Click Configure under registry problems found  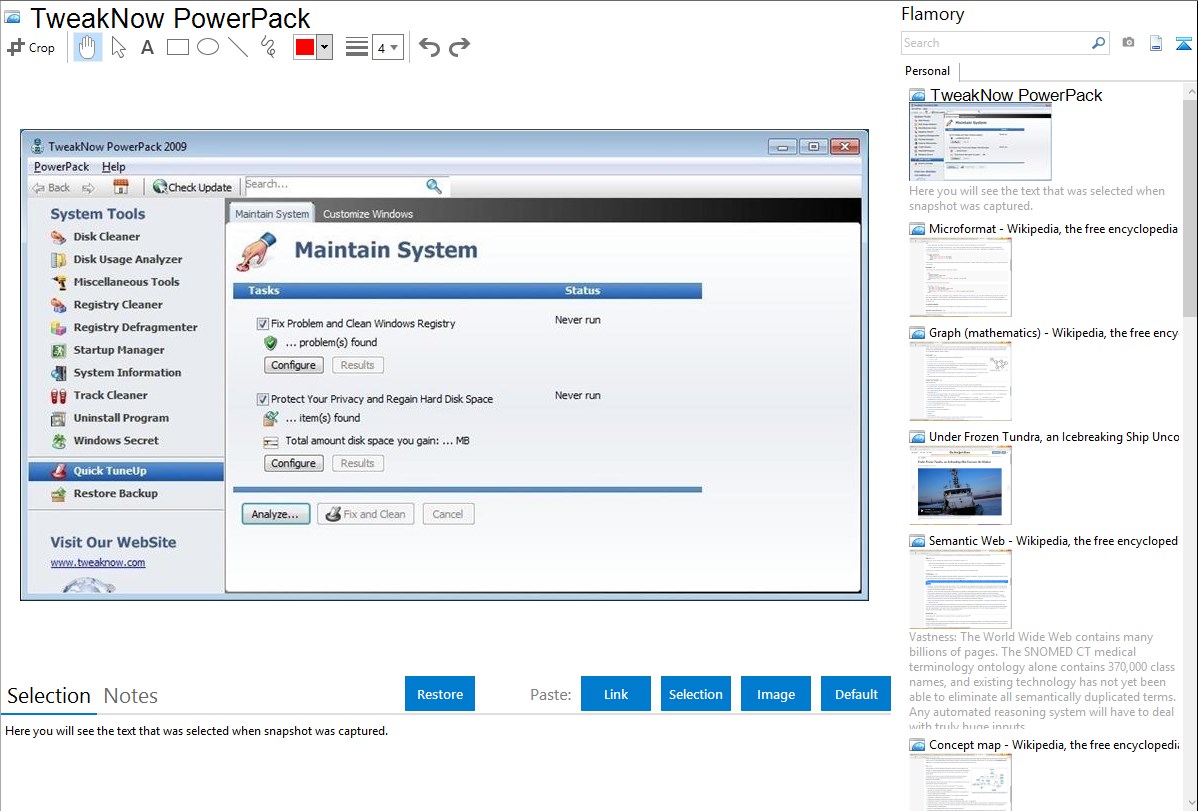coord(293,365)
